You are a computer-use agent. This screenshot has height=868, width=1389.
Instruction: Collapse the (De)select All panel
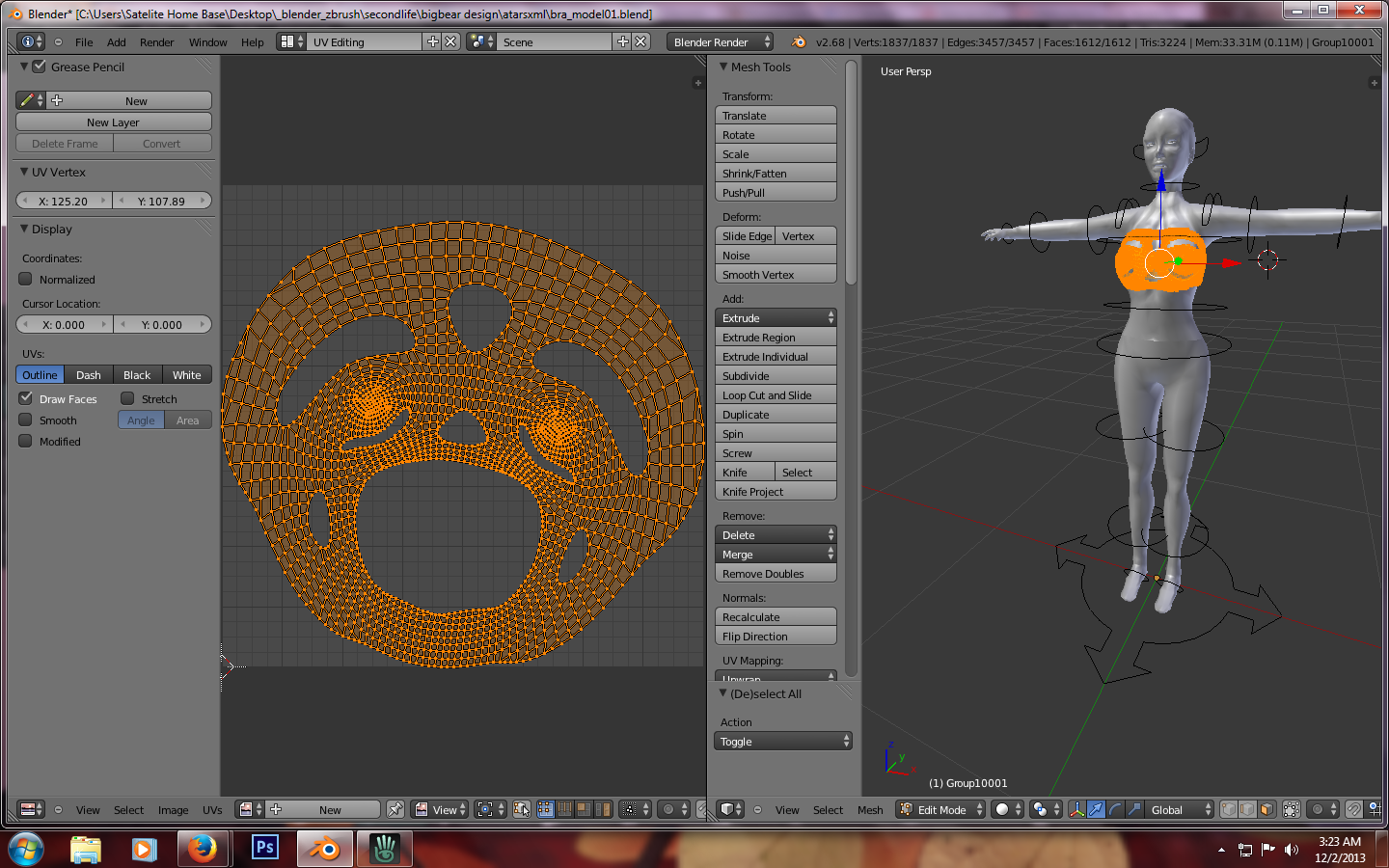(723, 693)
